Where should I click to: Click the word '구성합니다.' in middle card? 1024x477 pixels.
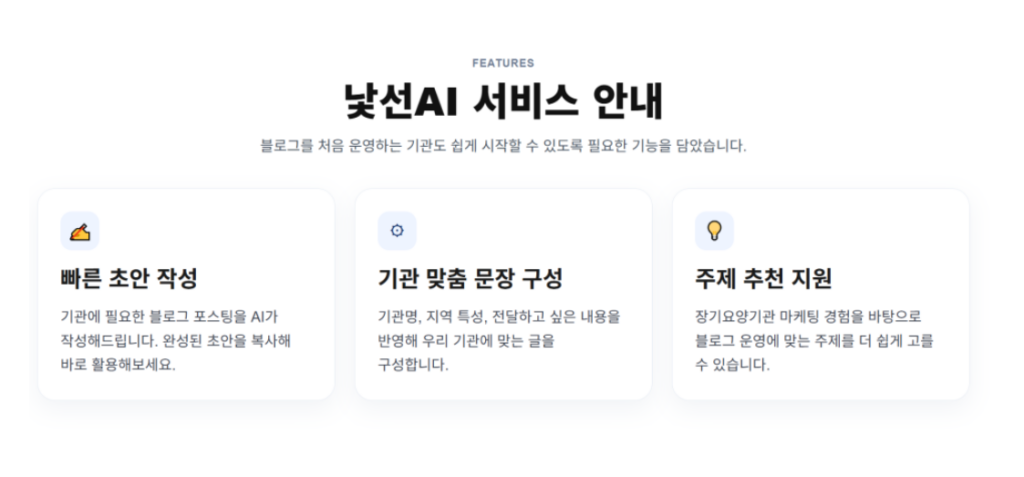pos(413,364)
